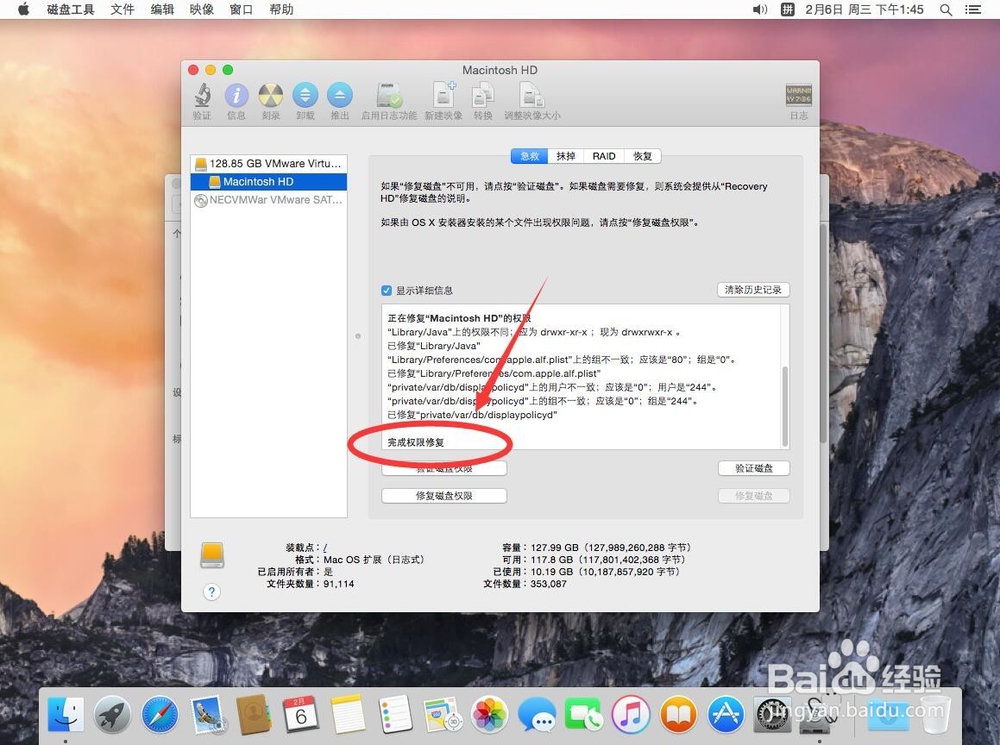Click the mount point "/" link

tap(325, 548)
